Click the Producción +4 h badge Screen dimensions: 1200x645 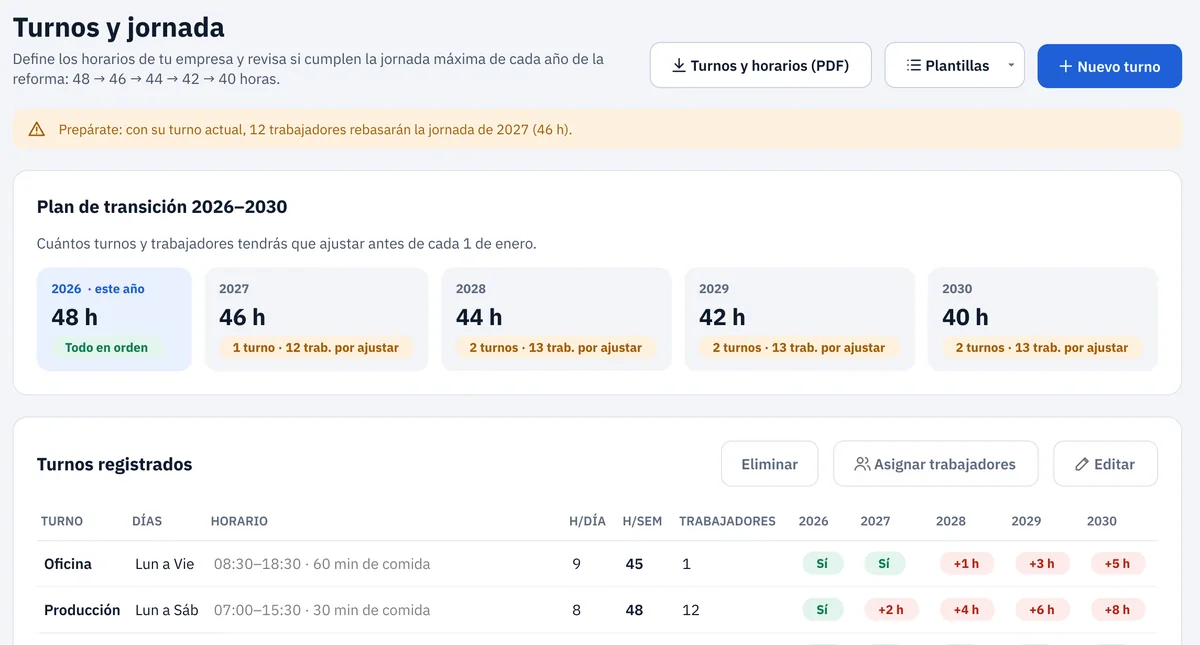966,610
